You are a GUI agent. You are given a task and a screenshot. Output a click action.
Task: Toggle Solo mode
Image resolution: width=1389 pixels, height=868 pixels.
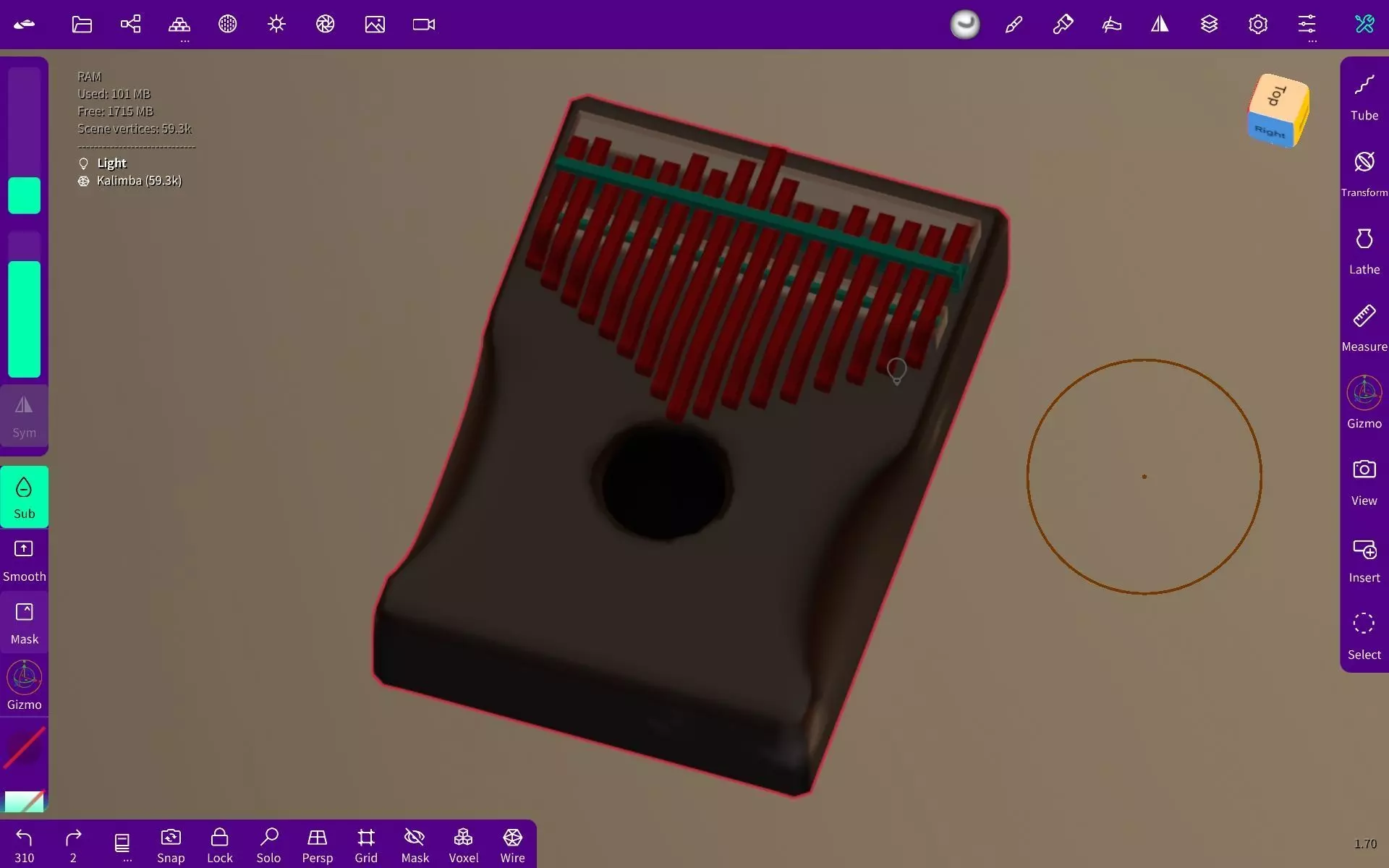tap(268, 844)
